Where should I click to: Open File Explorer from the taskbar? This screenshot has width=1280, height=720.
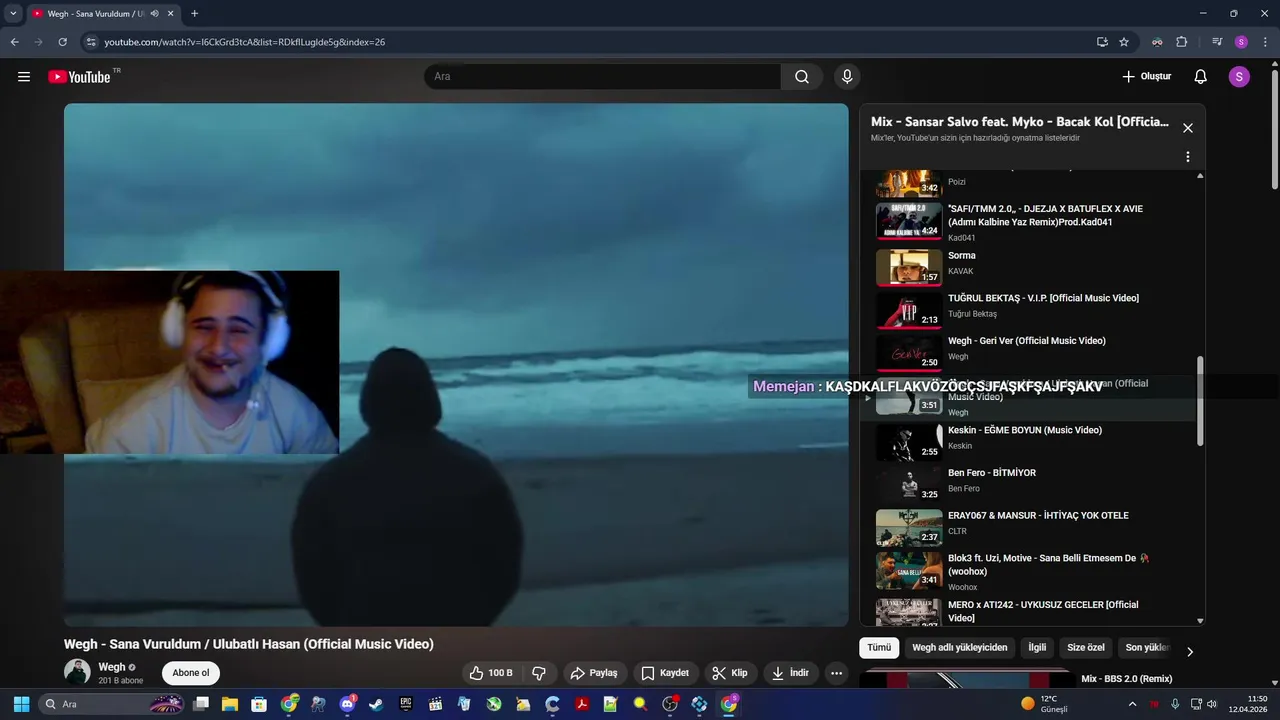pos(229,704)
